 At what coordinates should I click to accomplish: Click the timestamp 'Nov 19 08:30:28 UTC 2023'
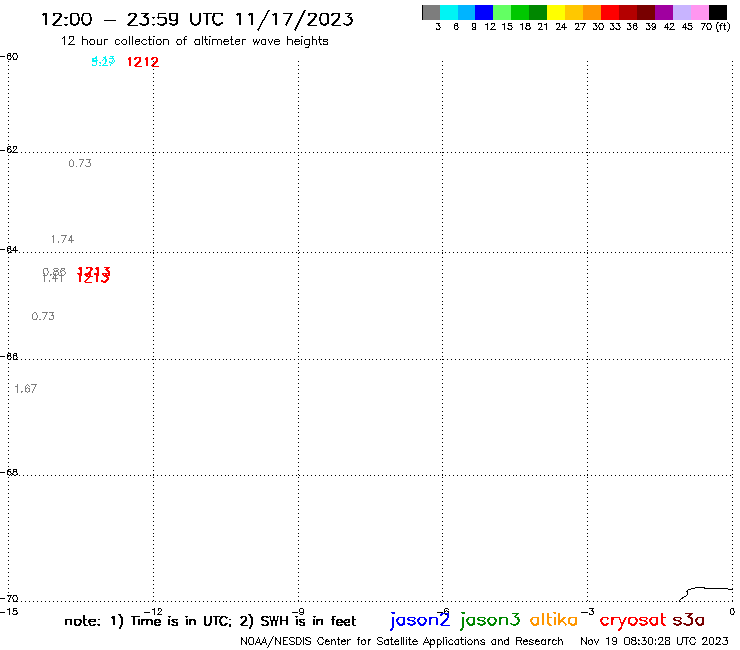[x=654, y=641]
